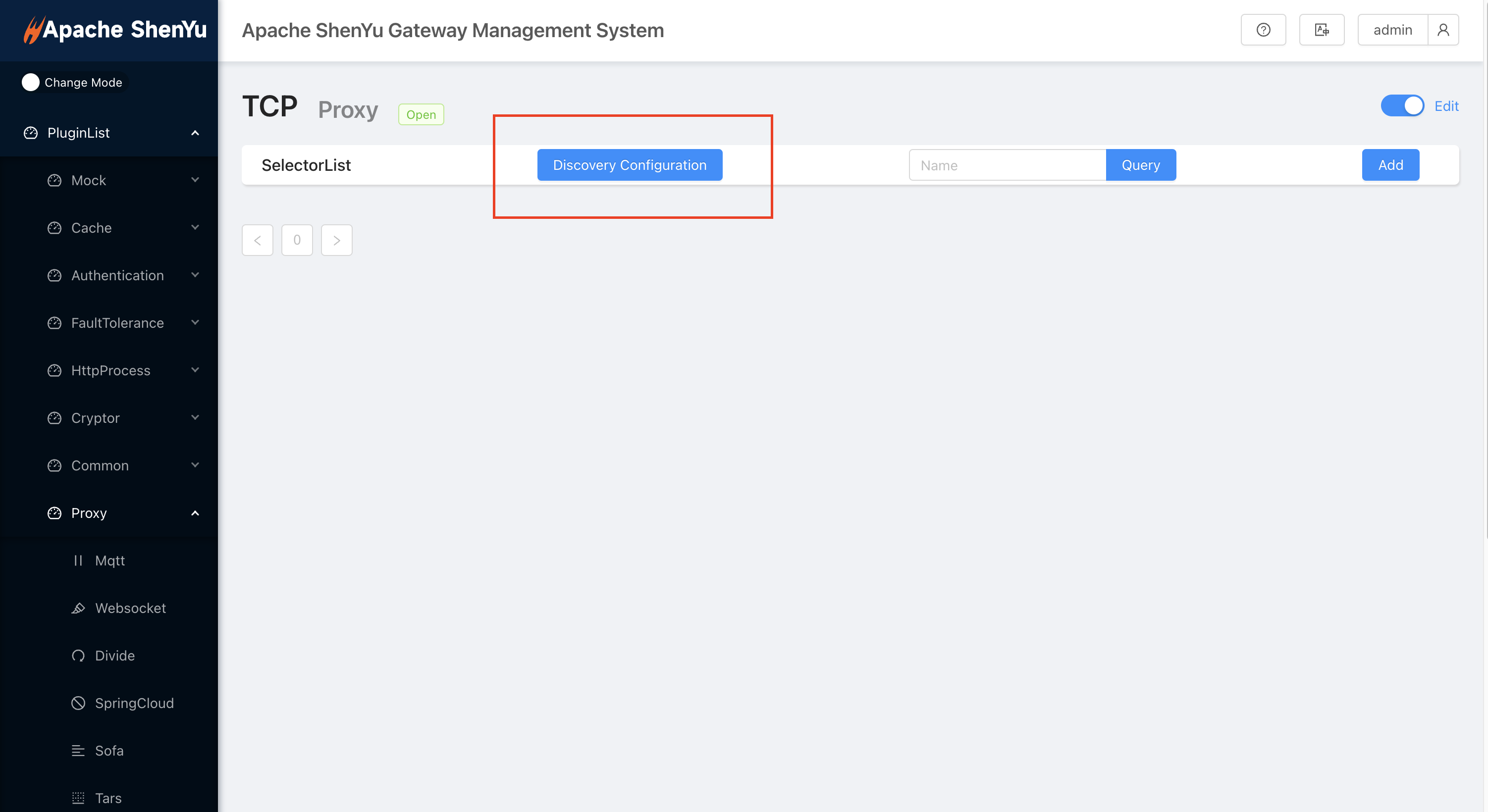Click the Discovery Configuration button
This screenshot has height=812, width=1488.
click(629, 165)
